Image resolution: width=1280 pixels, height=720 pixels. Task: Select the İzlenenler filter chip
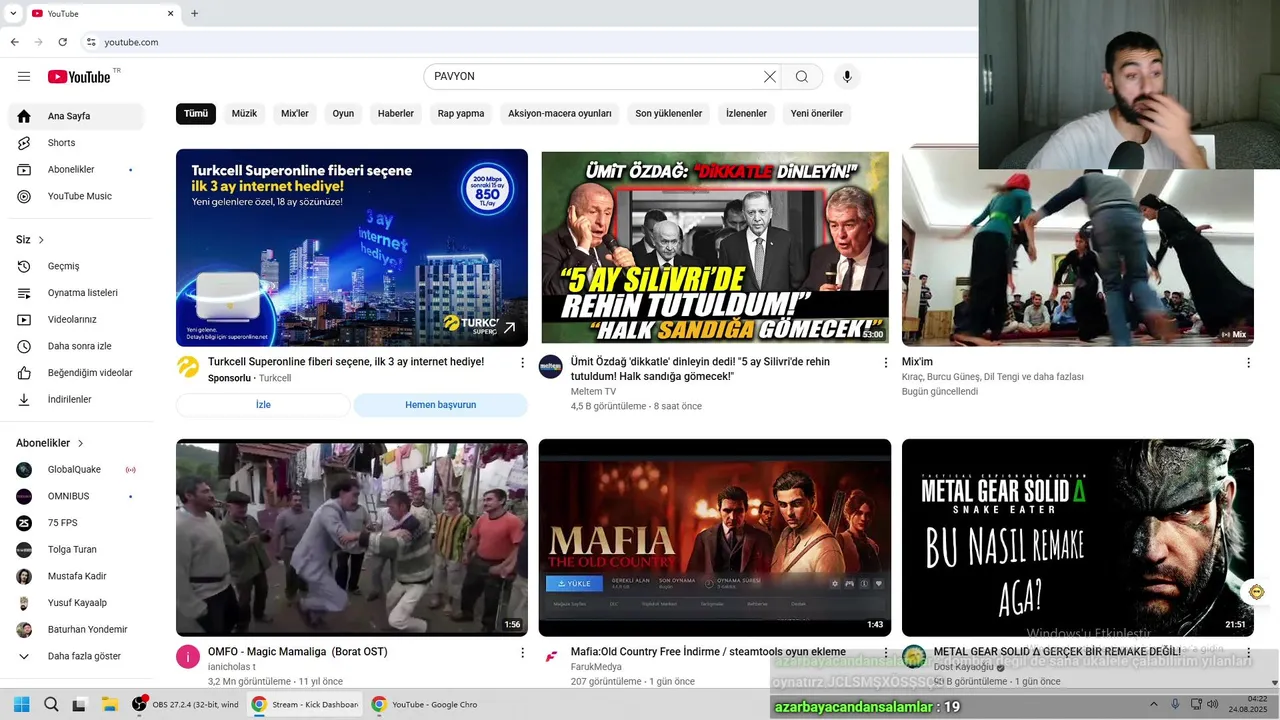[x=746, y=114]
